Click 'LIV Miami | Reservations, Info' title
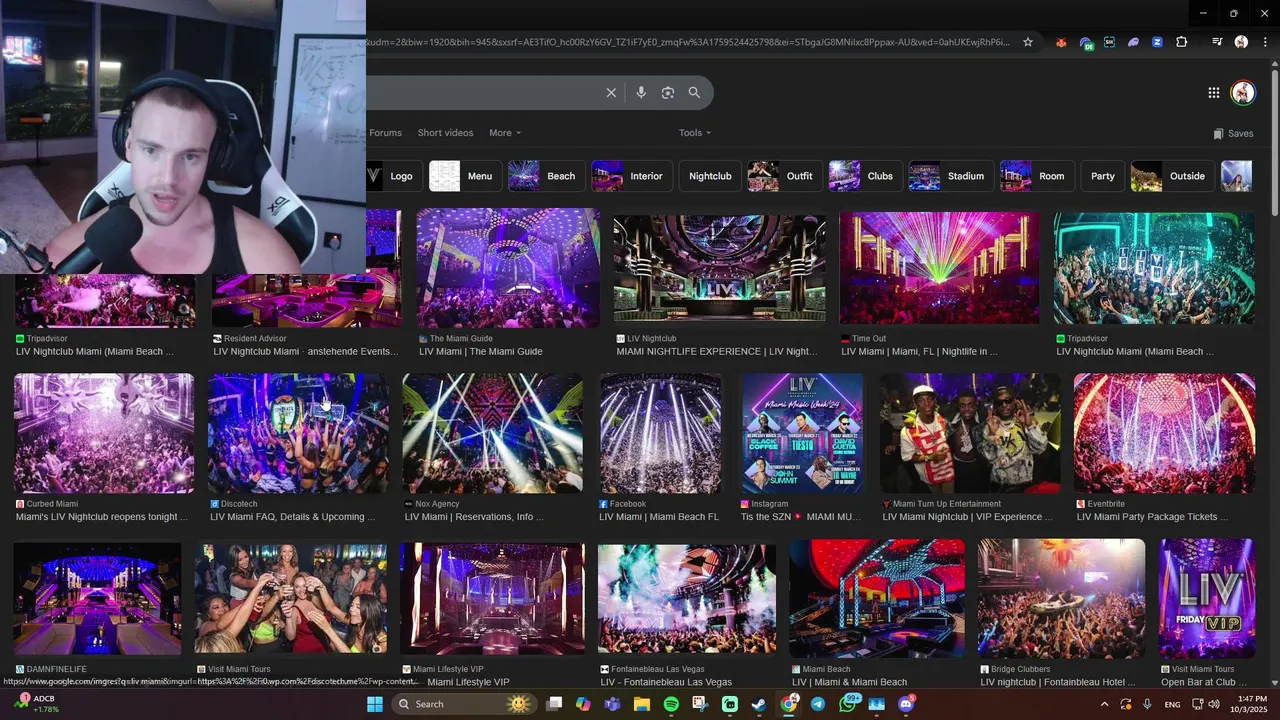This screenshot has height=720, width=1280. (x=474, y=517)
